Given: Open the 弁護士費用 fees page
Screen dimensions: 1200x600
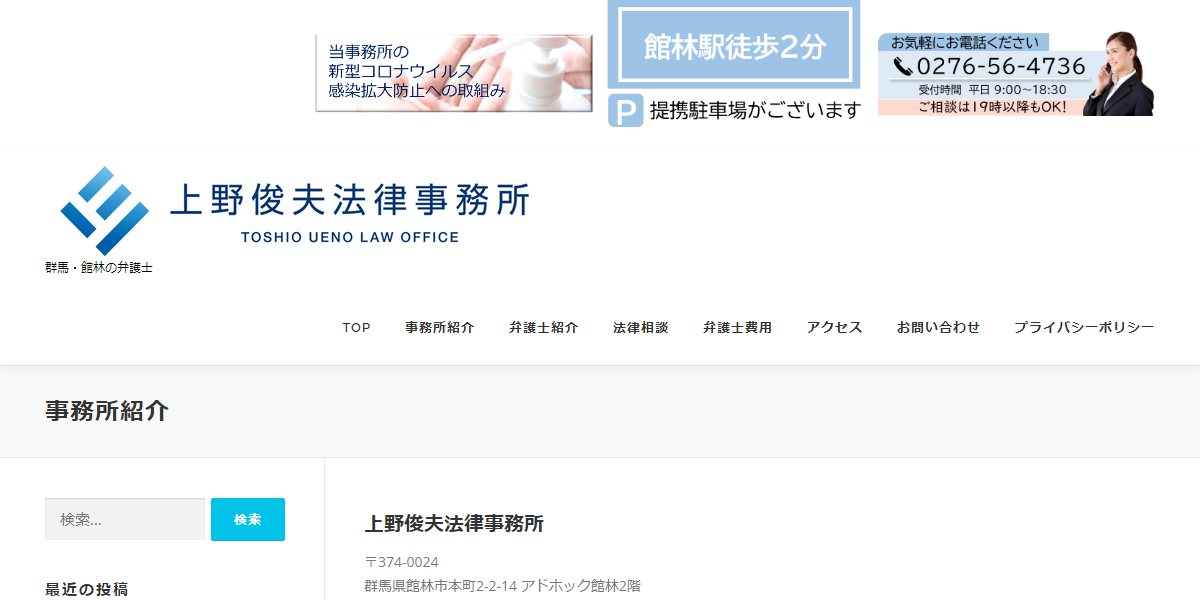Looking at the screenshot, I should pyautogui.click(x=737, y=328).
